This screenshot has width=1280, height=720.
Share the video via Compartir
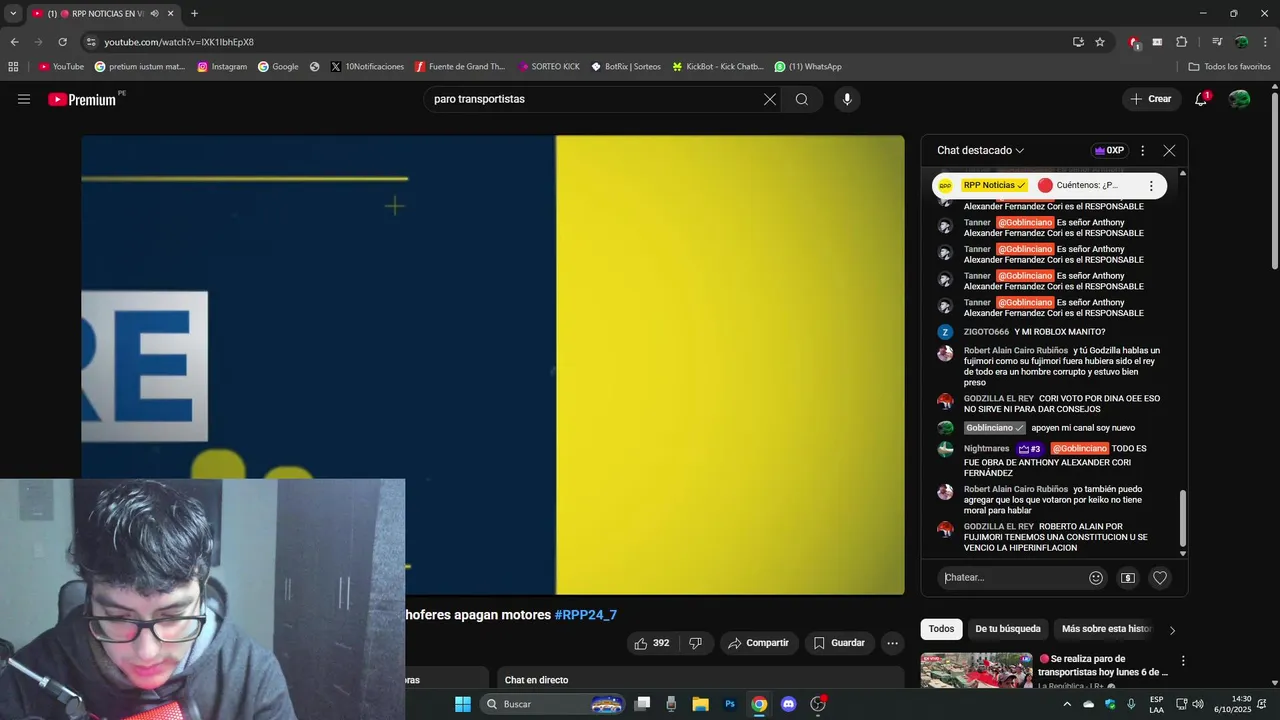[x=759, y=643]
